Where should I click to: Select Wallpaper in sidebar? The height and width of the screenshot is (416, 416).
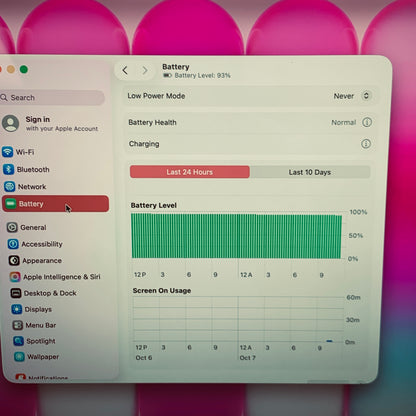click(x=43, y=357)
